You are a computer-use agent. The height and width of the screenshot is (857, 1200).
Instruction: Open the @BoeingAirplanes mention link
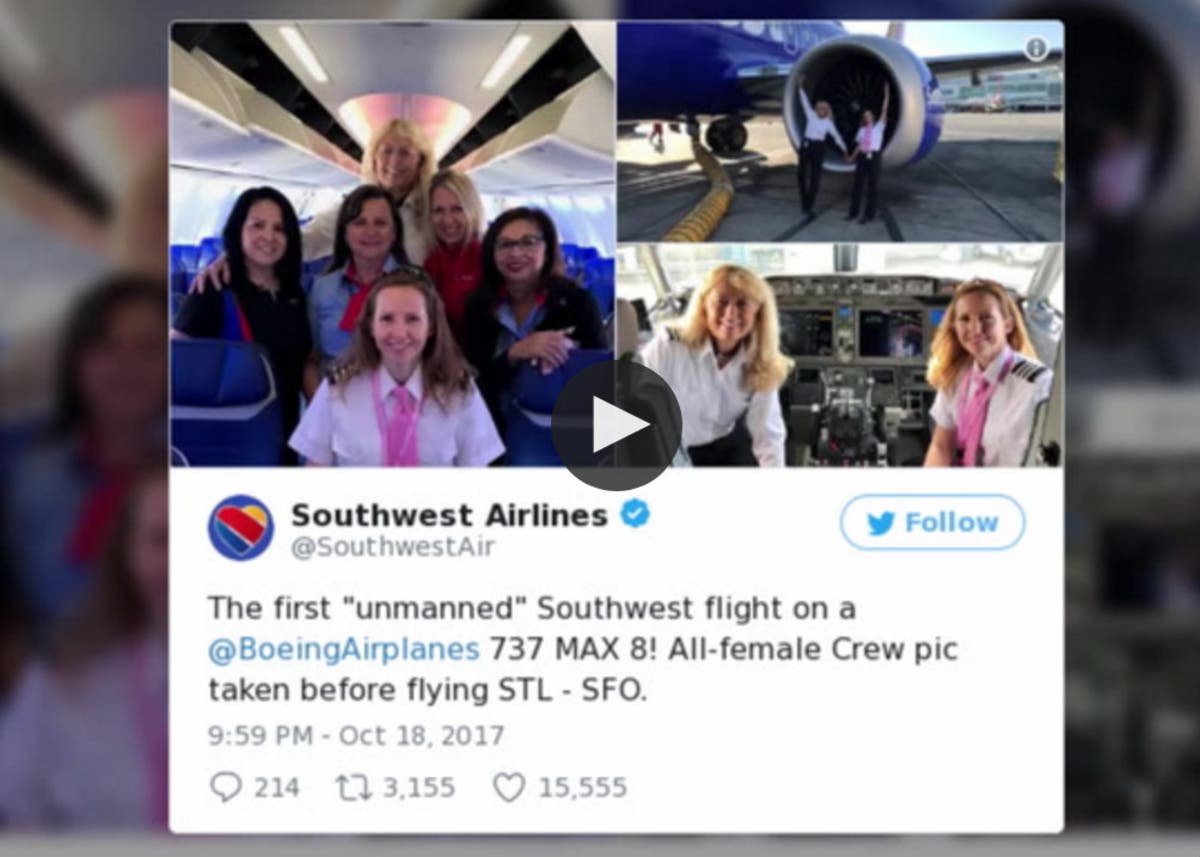[344, 649]
